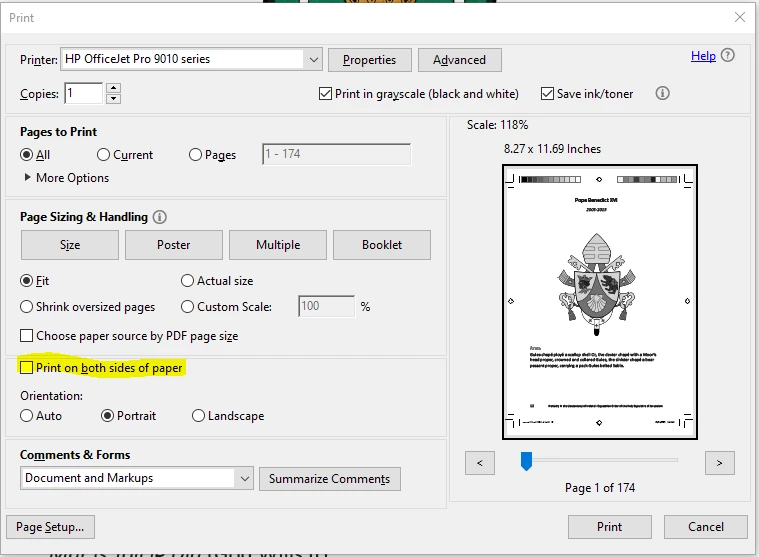Viewport: 759px width, 557px height.
Task: Click the Copies input field
Action: 84,93
